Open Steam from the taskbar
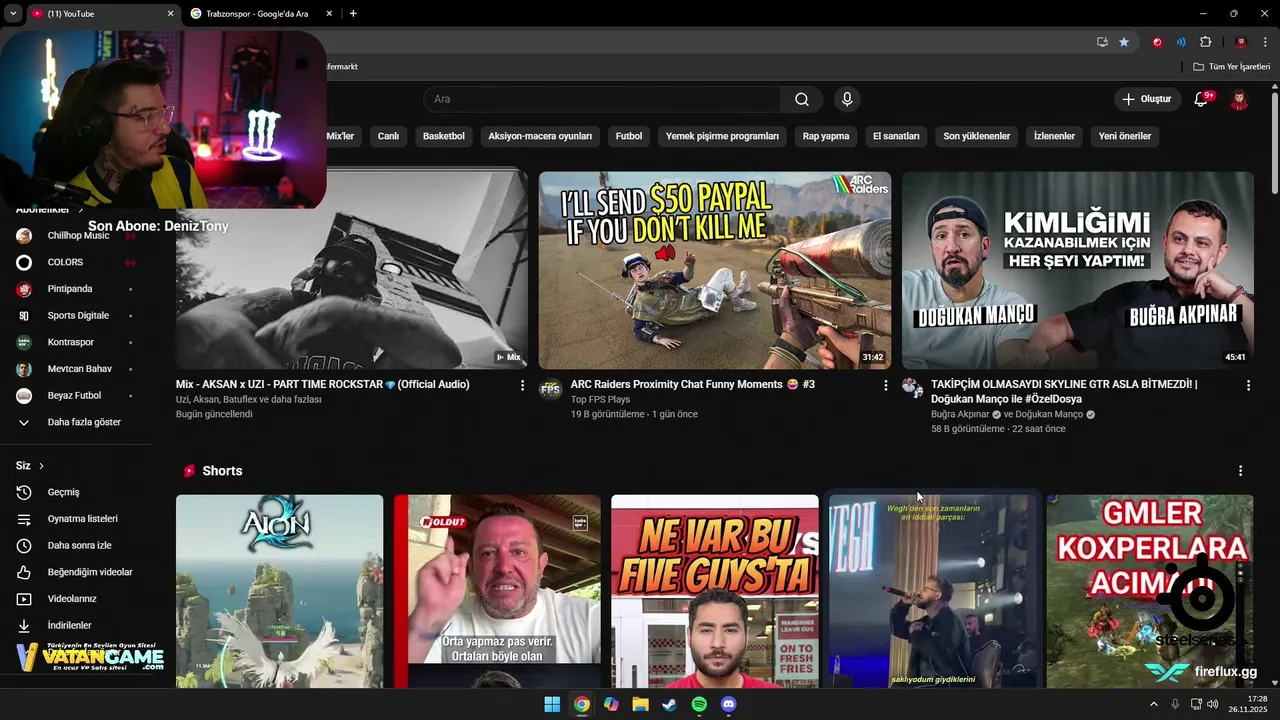The image size is (1280, 720). coord(670,704)
